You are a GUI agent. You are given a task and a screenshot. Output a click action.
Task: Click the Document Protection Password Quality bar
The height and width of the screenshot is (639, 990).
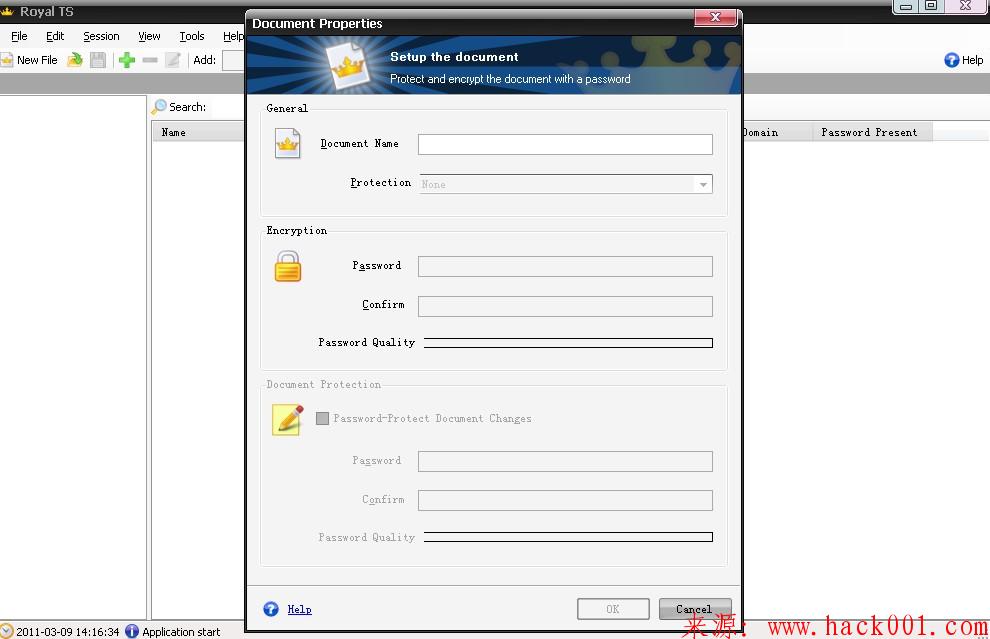568,537
